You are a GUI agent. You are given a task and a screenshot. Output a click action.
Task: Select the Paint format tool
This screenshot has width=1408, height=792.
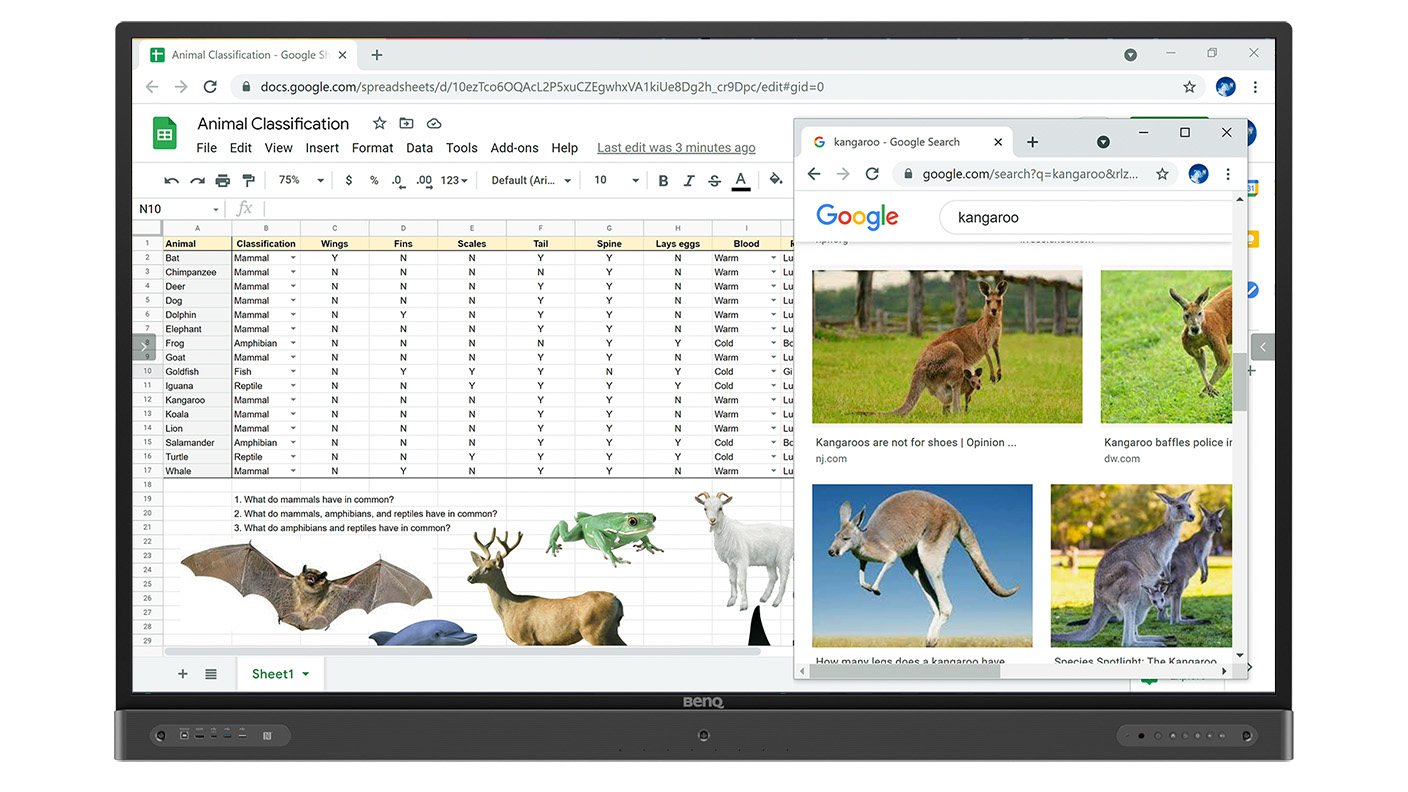click(x=249, y=180)
